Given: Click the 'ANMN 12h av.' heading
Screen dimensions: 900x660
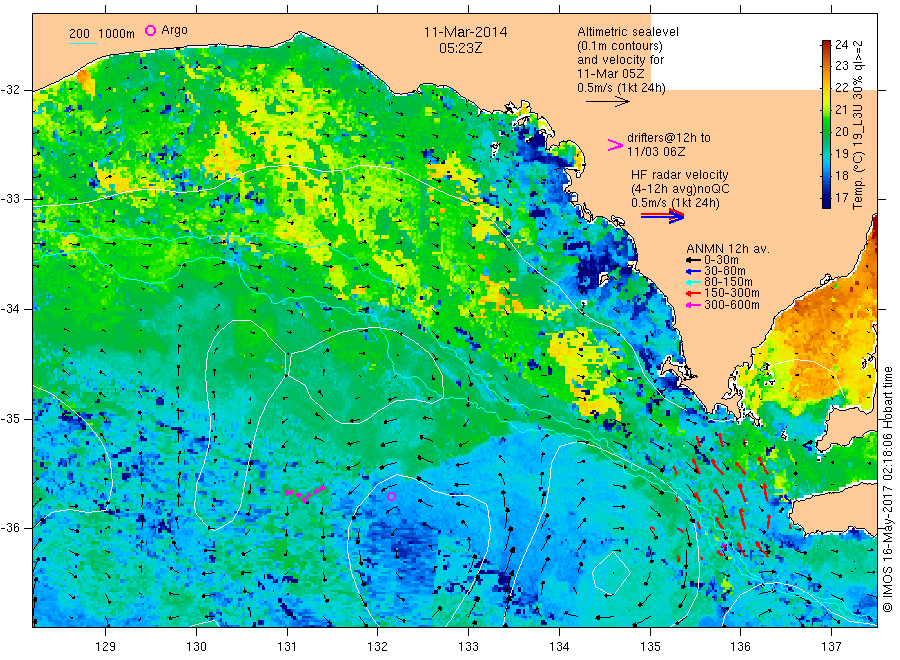Looking at the screenshot, I should (x=728, y=249).
